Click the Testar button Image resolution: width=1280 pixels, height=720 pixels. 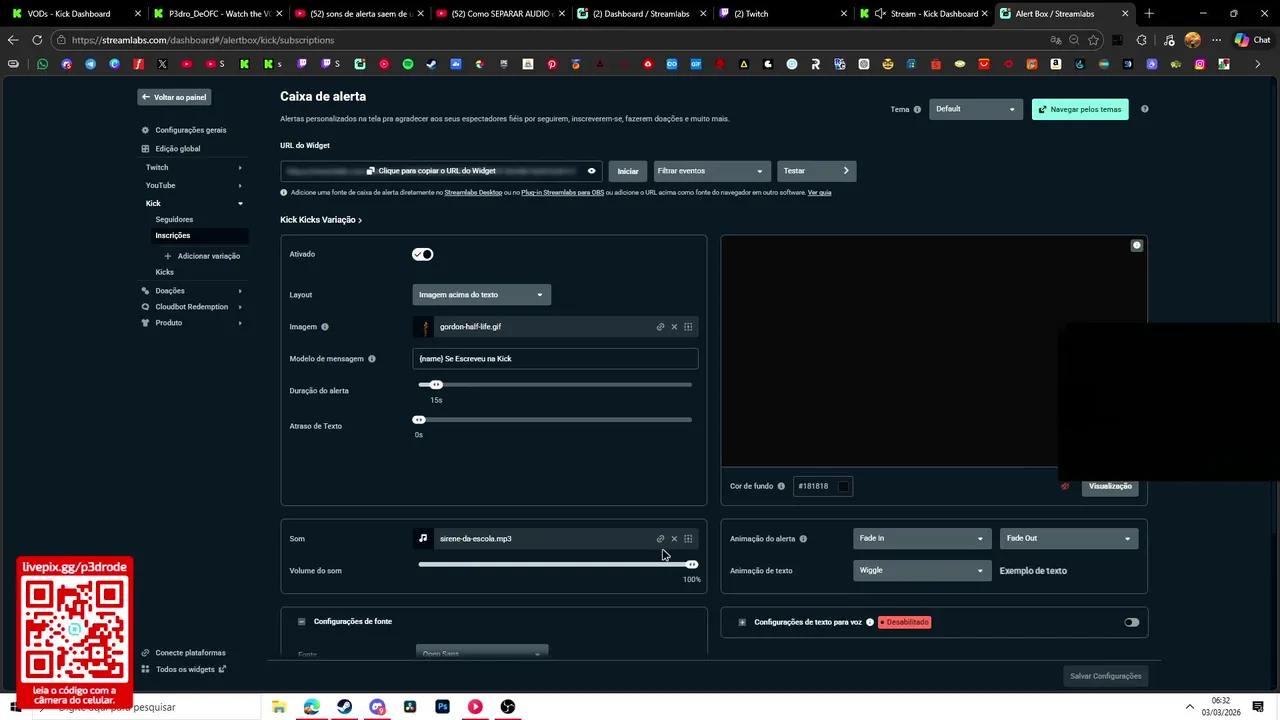[x=816, y=171]
